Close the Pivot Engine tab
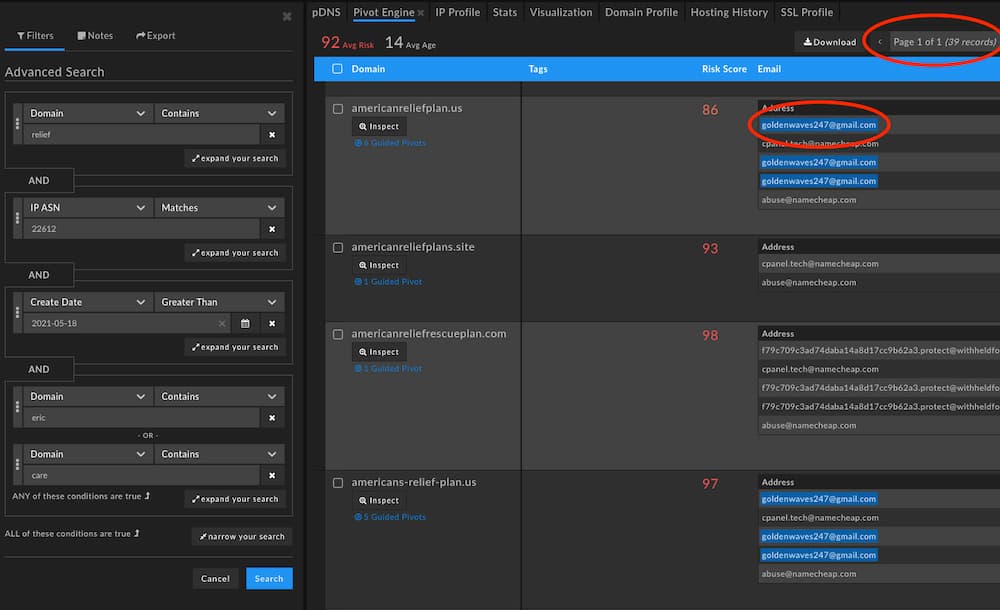This screenshot has height=610, width=1000. [x=421, y=13]
